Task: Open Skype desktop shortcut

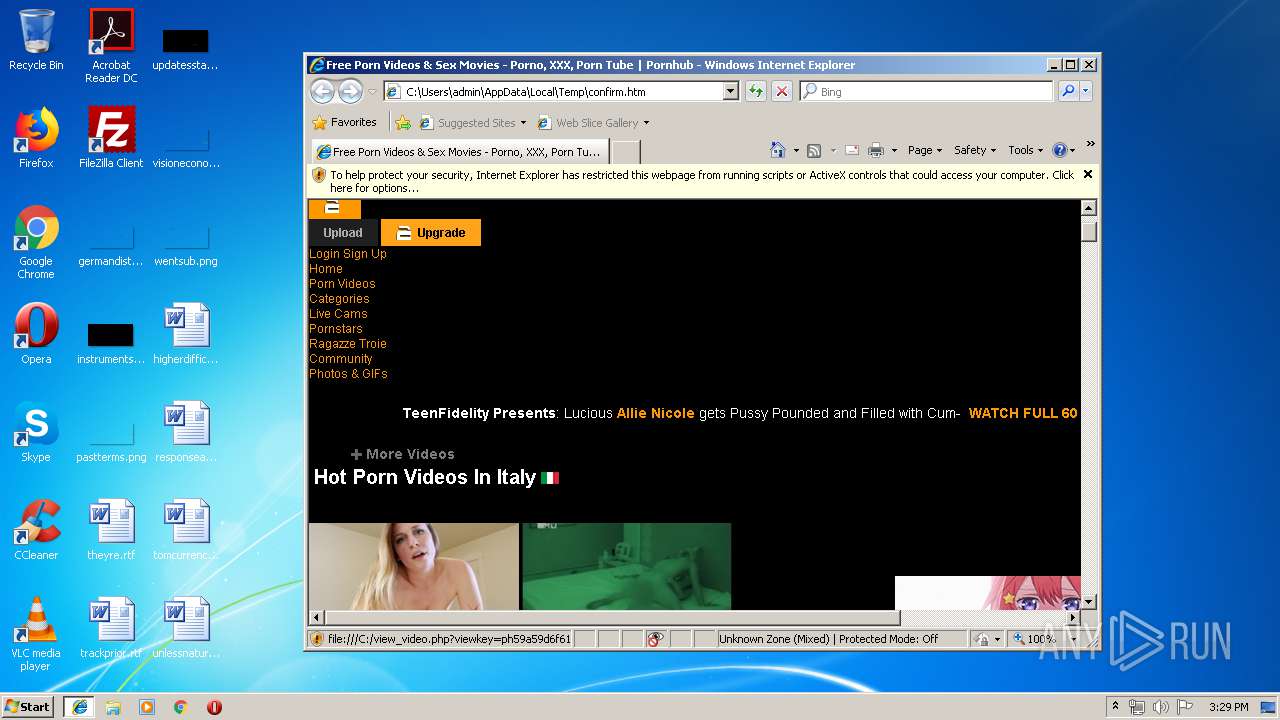Action: click(x=36, y=432)
